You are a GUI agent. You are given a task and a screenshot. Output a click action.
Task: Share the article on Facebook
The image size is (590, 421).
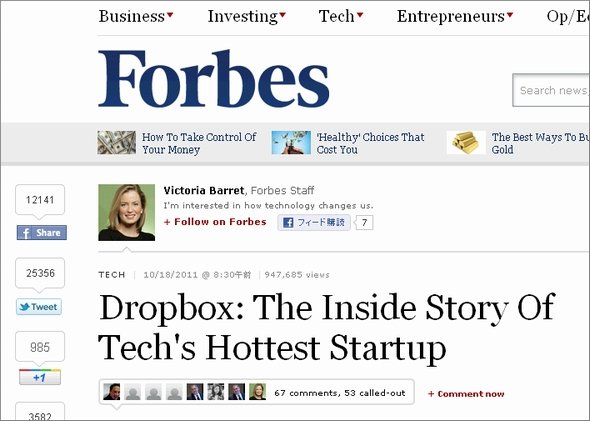pyautogui.click(x=42, y=233)
